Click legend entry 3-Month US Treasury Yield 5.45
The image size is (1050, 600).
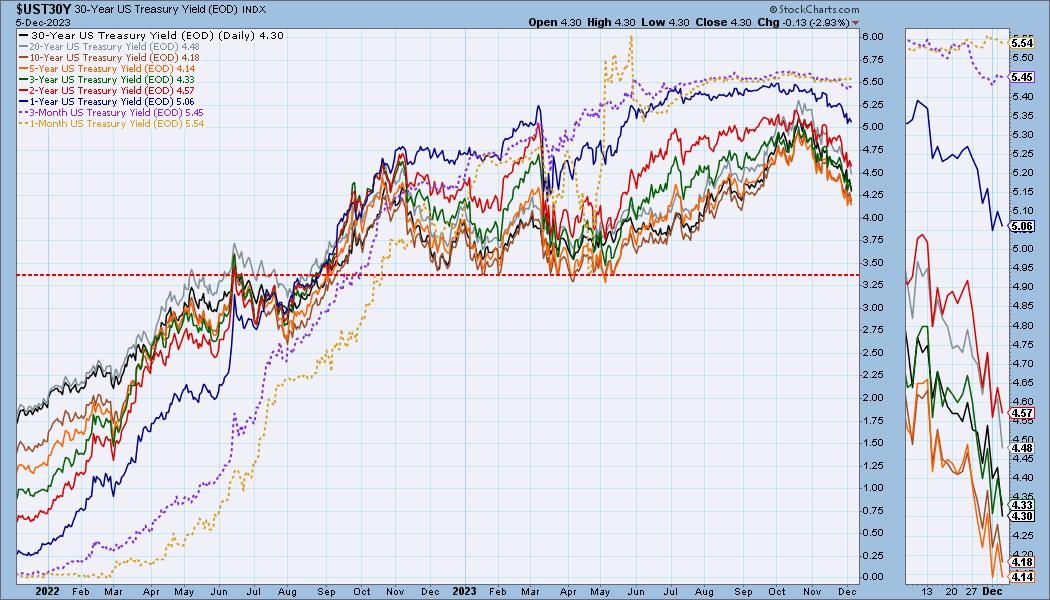[112, 112]
